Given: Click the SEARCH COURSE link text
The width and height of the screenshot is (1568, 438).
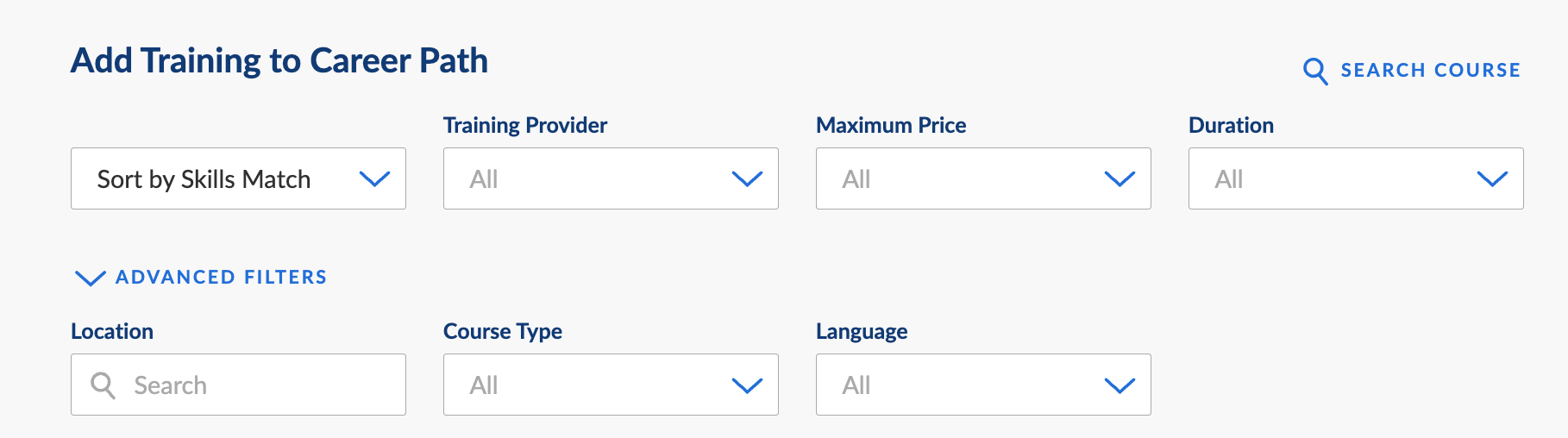Looking at the screenshot, I should [1430, 71].
